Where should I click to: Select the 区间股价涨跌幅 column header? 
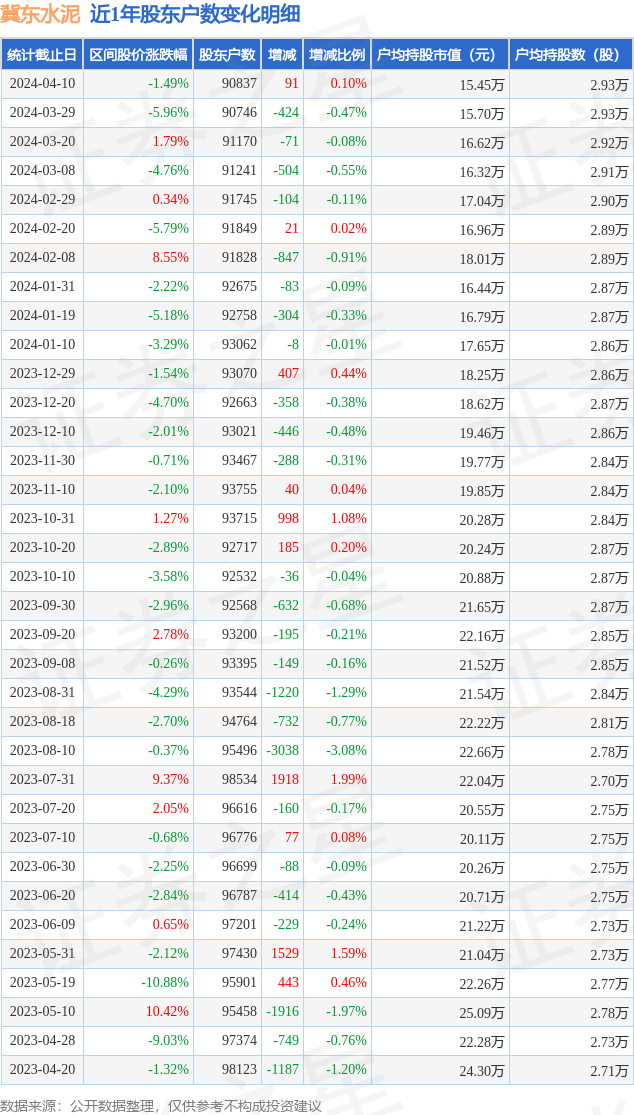(x=138, y=55)
